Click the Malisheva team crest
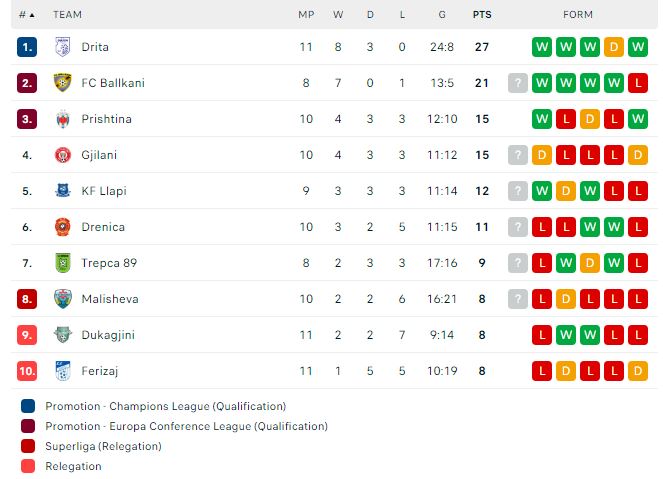 pyautogui.click(x=63, y=299)
